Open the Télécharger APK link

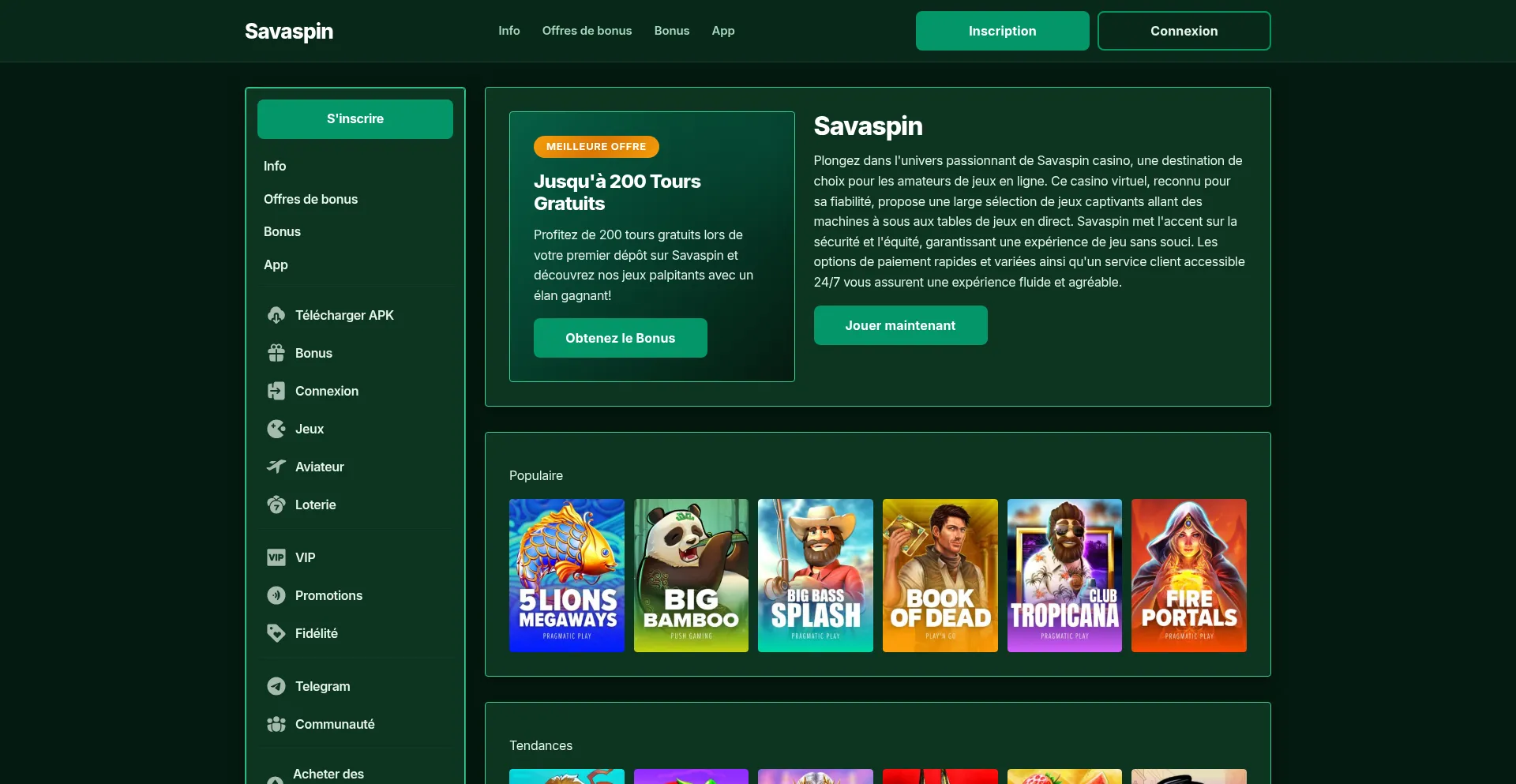point(344,315)
